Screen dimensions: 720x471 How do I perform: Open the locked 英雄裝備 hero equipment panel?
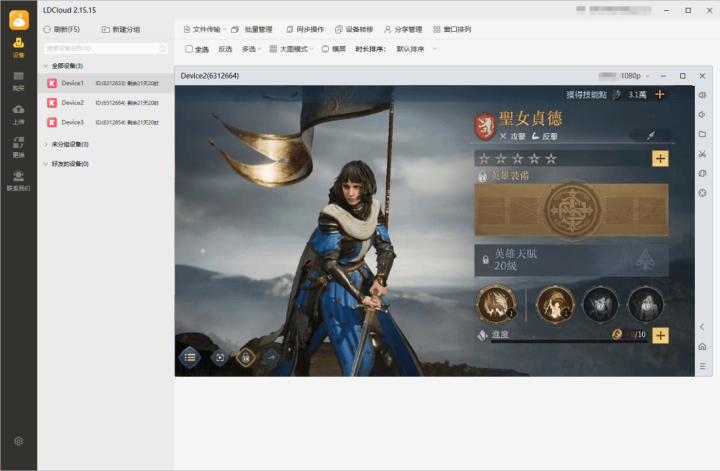click(572, 210)
